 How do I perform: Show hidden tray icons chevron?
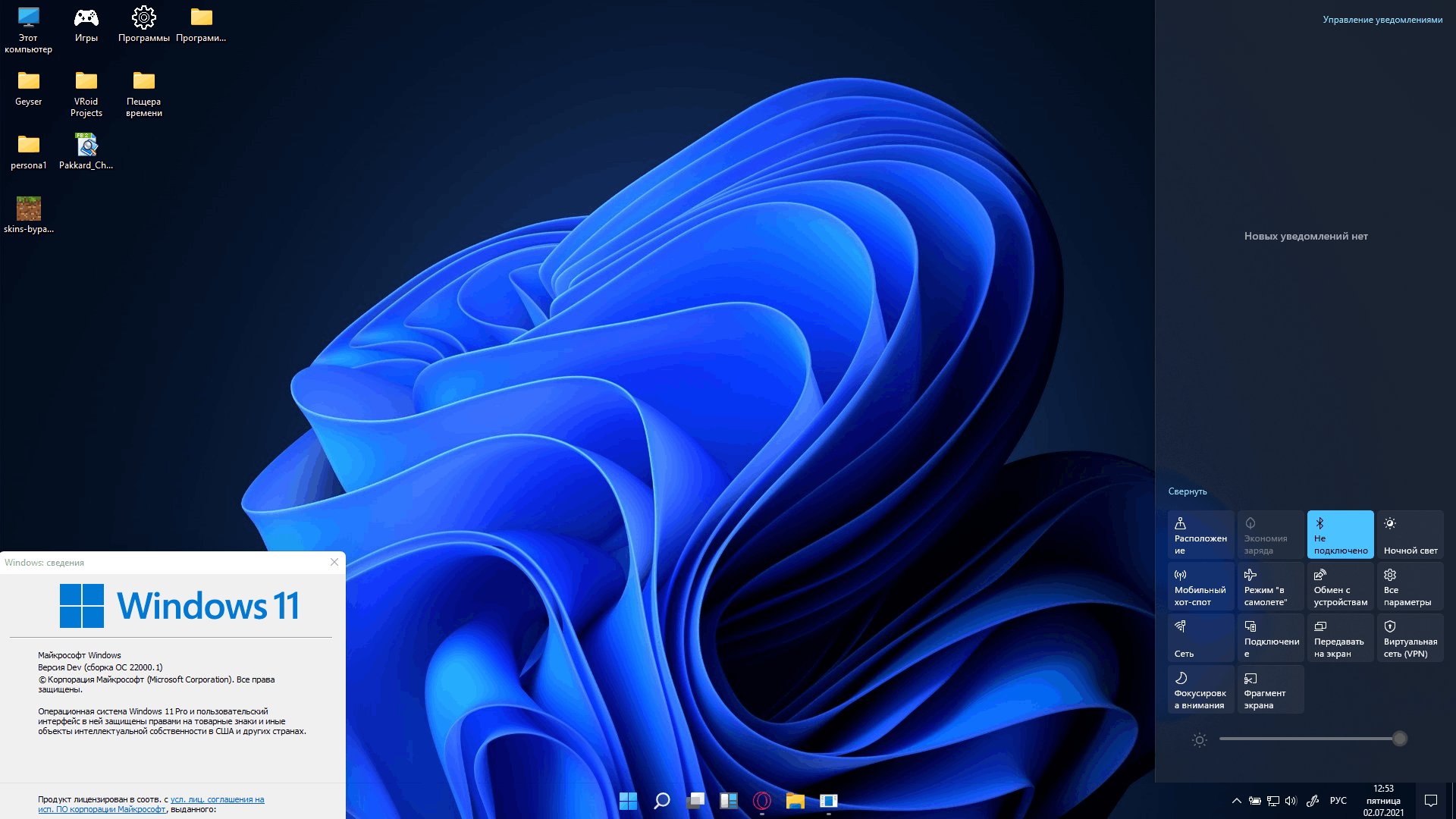point(1237,801)
